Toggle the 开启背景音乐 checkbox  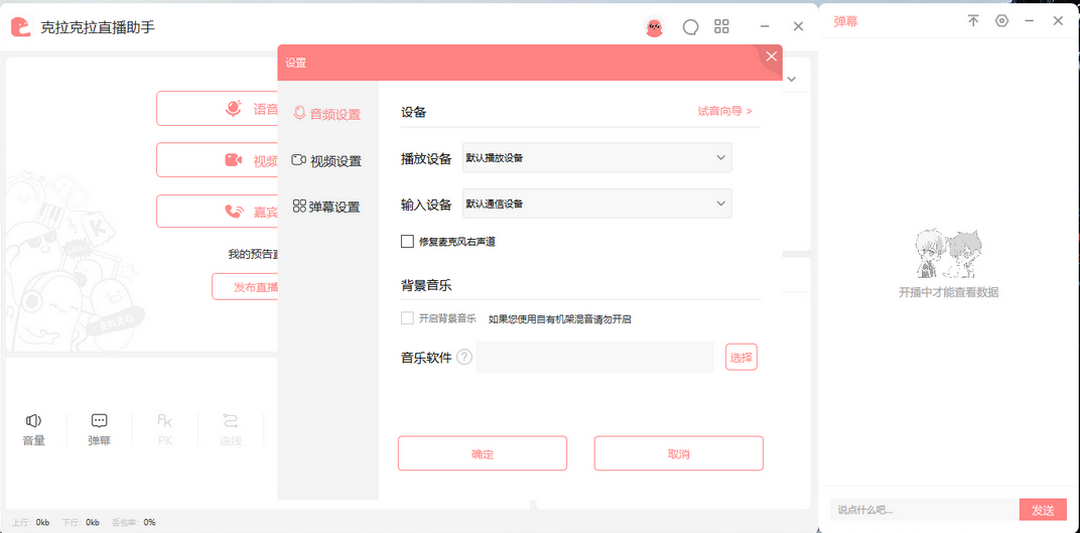point(407,319)
